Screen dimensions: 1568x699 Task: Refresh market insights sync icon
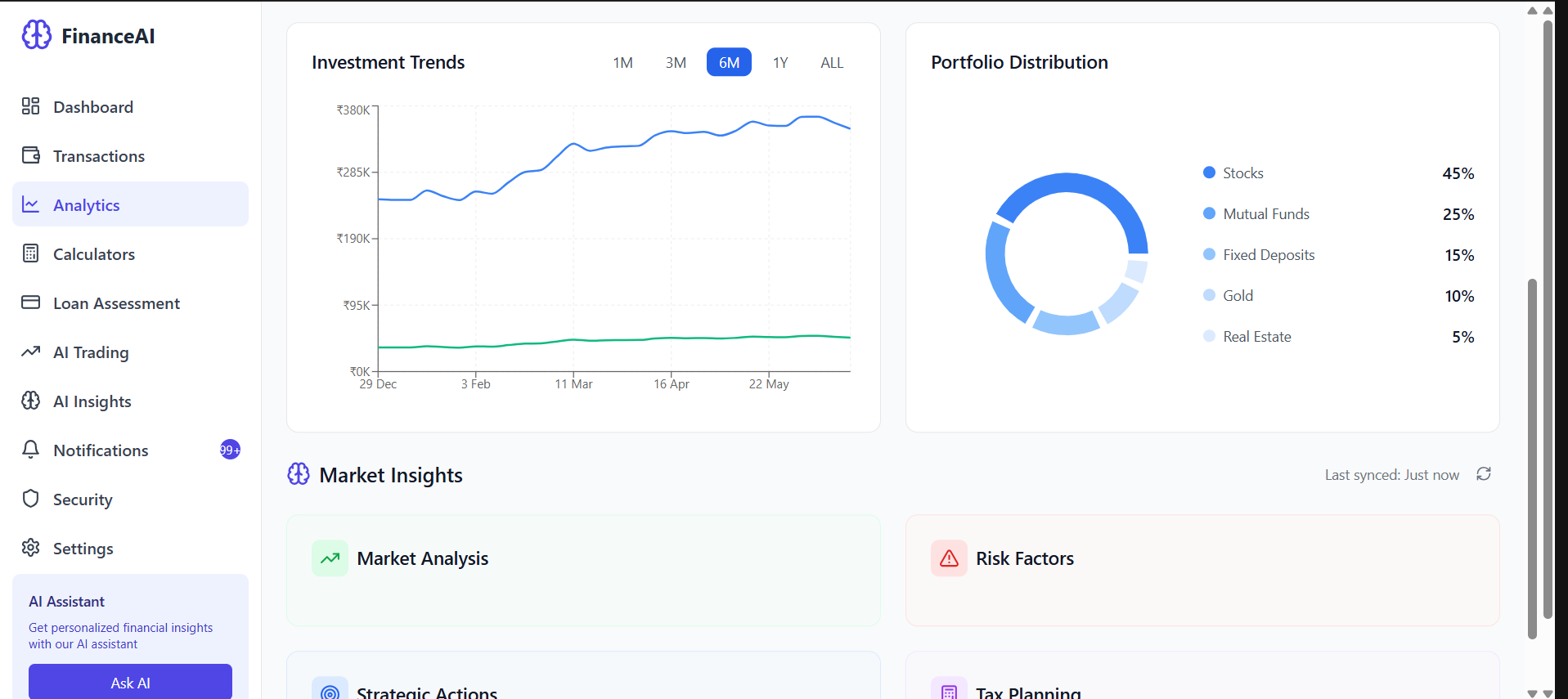[x=1484, y=474]
